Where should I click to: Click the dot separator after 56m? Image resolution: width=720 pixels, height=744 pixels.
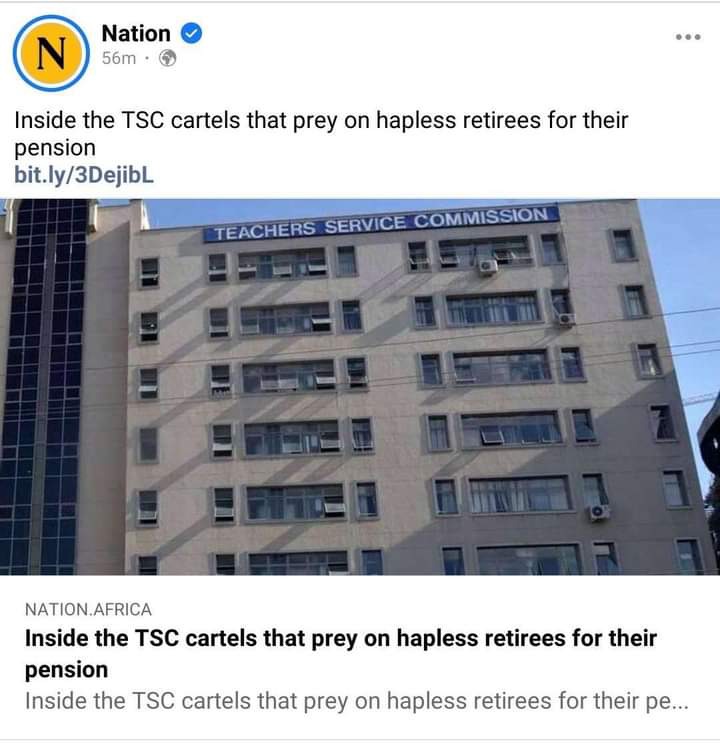(x=147, y=58)
